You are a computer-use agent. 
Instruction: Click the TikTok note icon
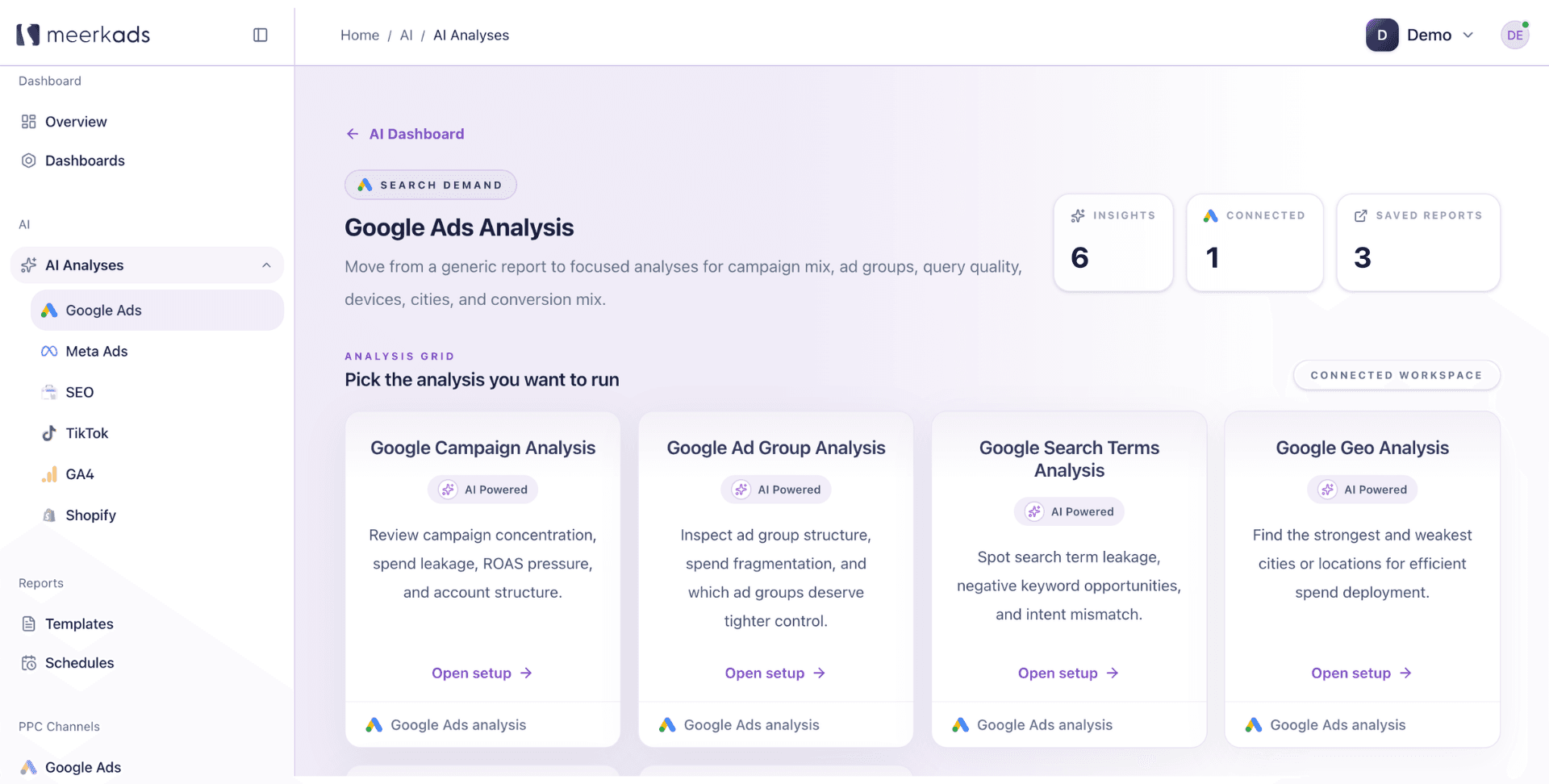click(49, 433)
